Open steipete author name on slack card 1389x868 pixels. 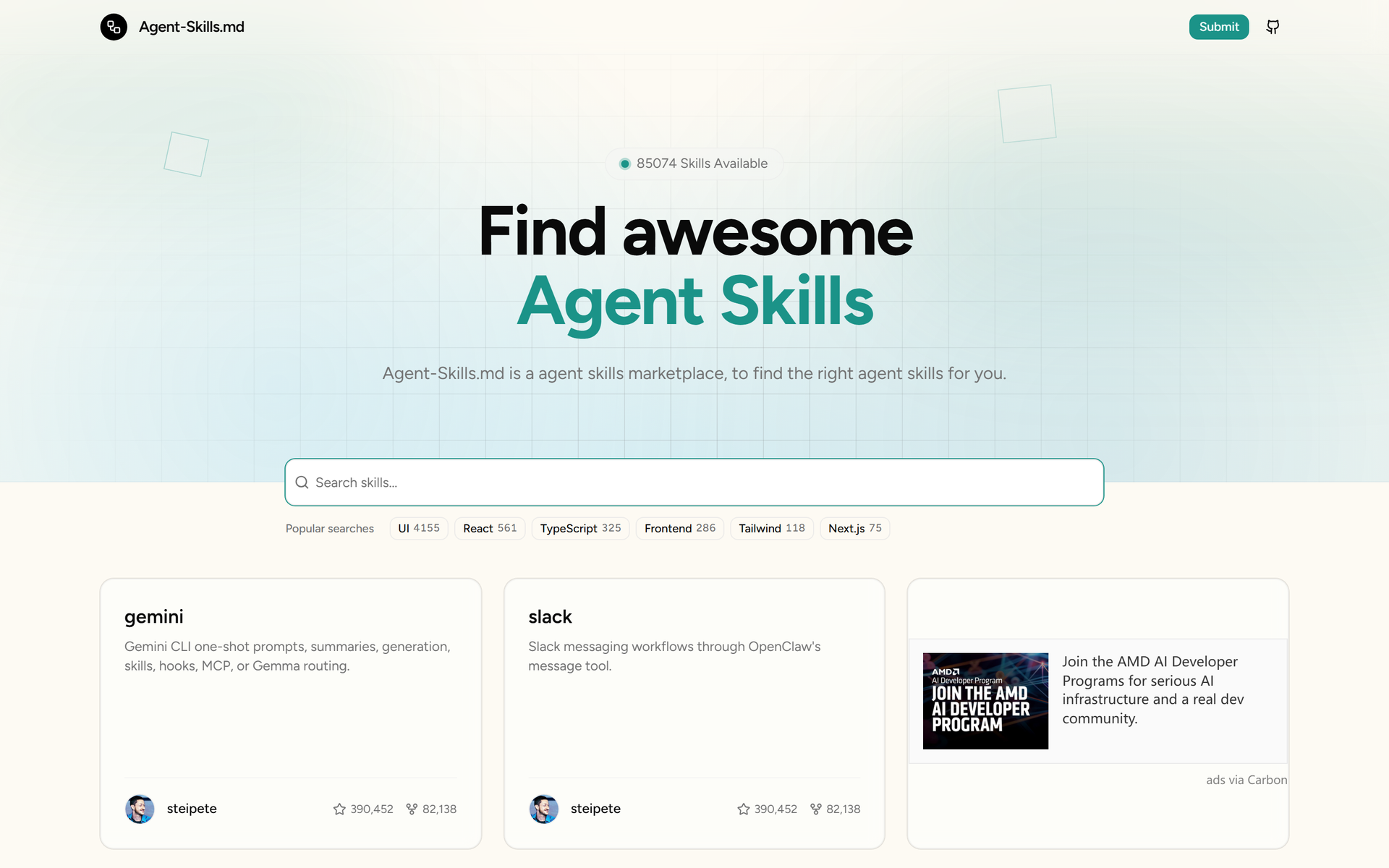point(595,809)
